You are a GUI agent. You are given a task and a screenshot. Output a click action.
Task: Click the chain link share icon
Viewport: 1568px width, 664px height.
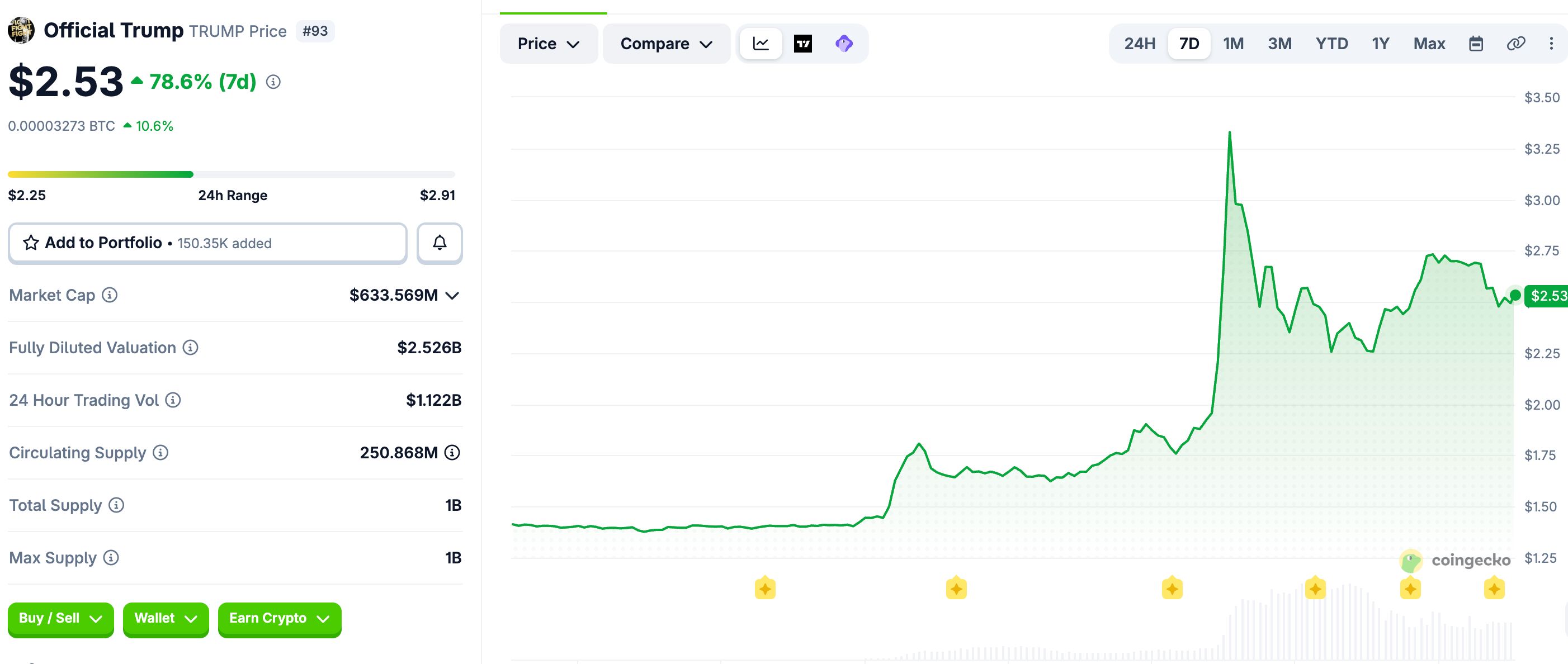click(x=1515, y=43)
